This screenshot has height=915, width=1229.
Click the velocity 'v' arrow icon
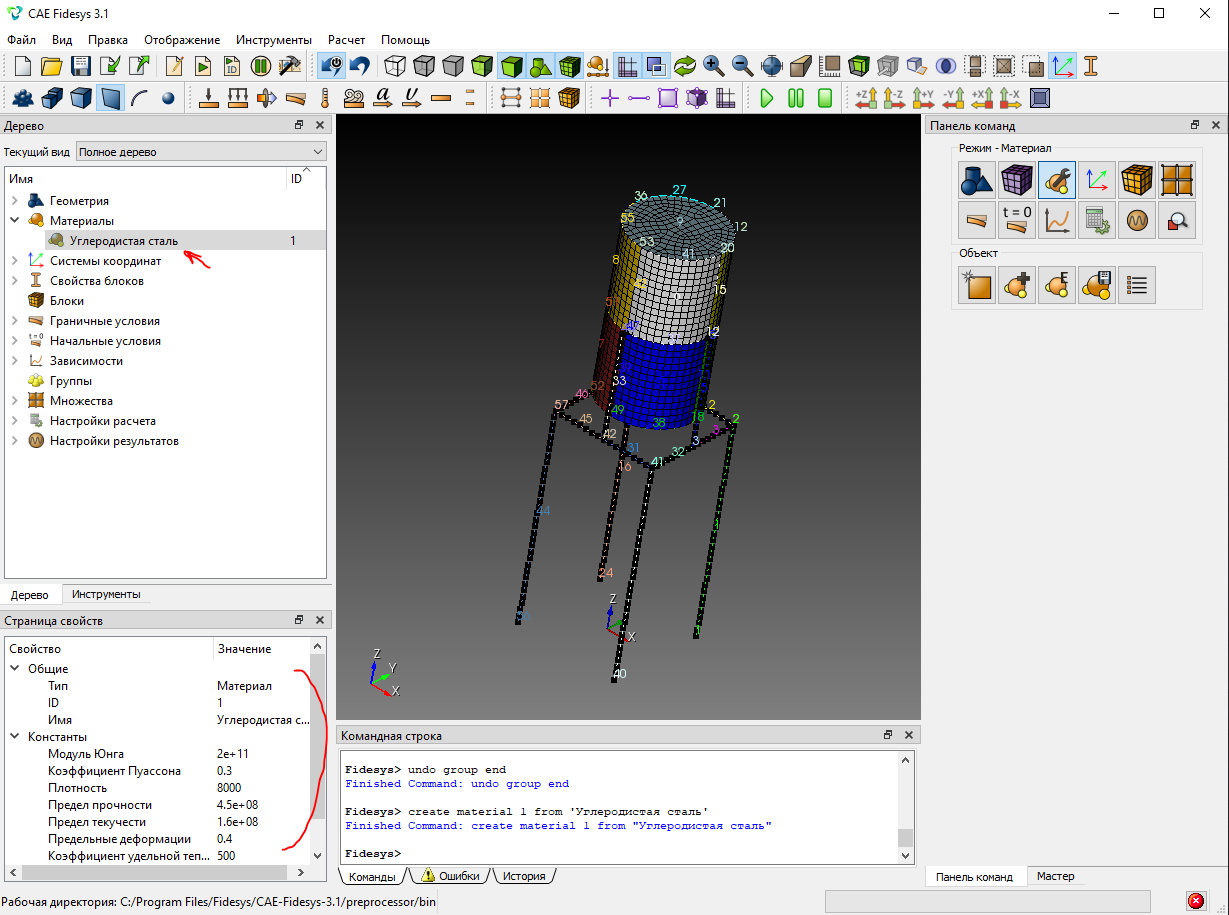412,98
